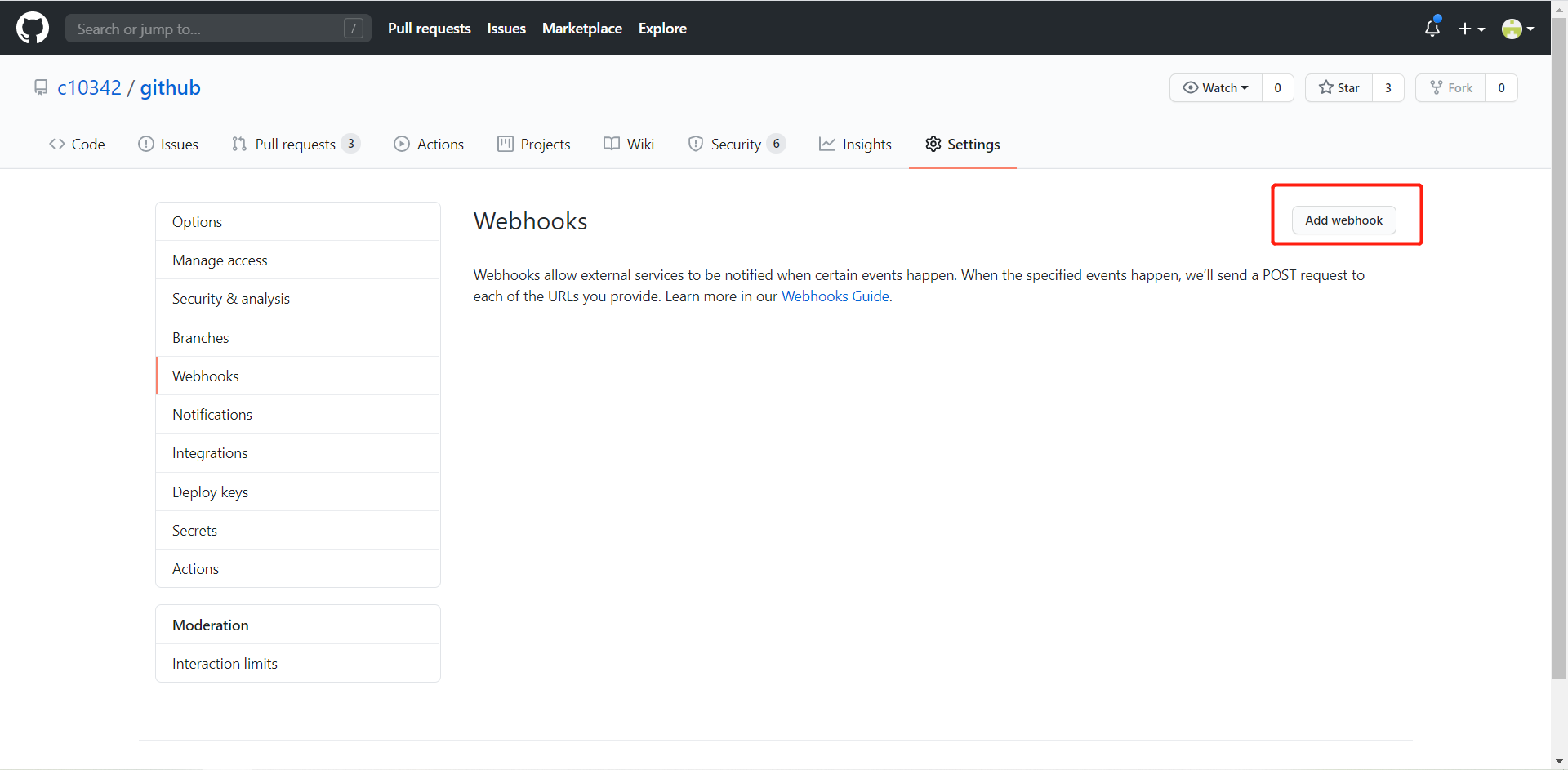
Task: Click the pull request branch icon
Action: [239, 144]
